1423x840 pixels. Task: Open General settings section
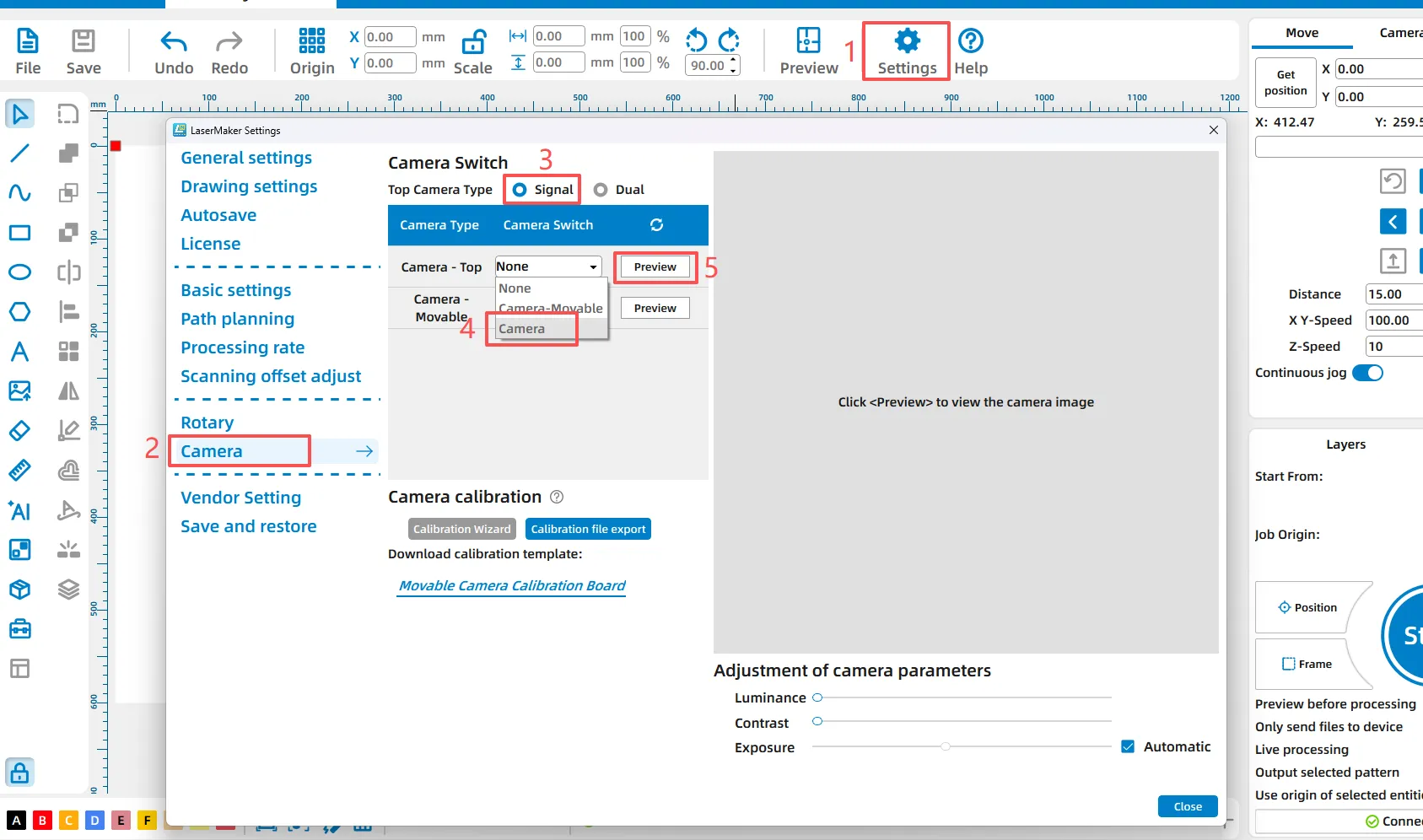[246, 158]
